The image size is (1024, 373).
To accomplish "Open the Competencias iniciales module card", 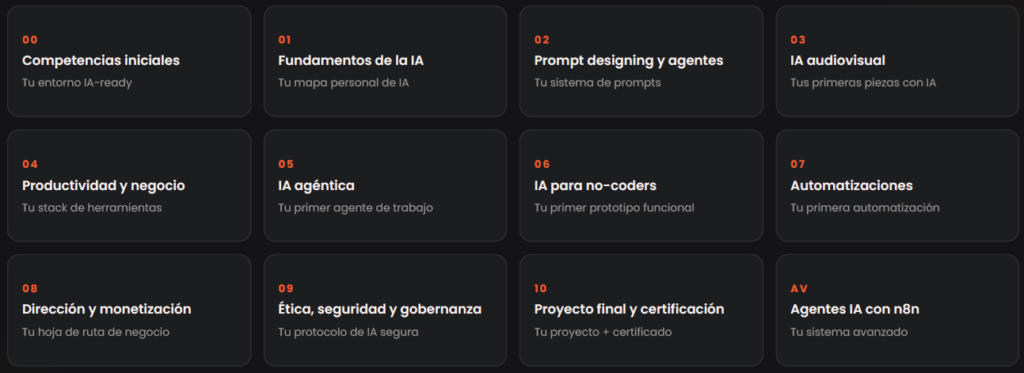I will point(129,61).
